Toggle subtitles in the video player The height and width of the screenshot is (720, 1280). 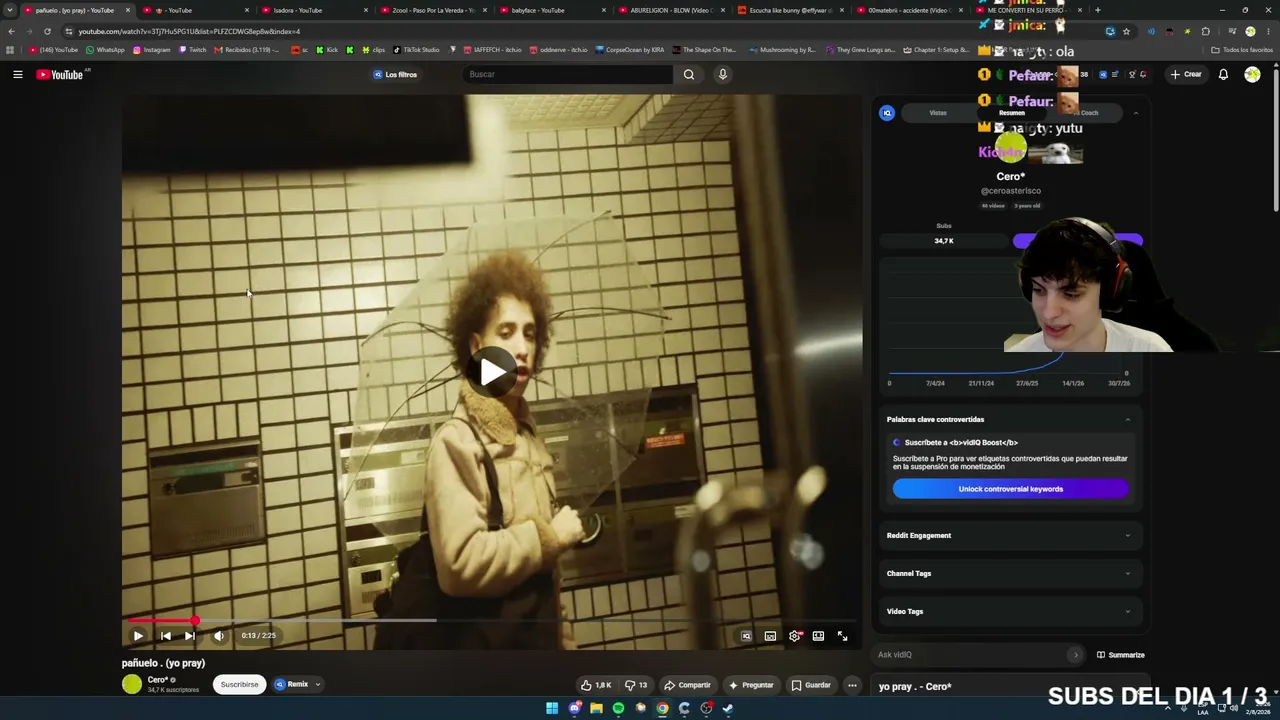tap(770, 636)
